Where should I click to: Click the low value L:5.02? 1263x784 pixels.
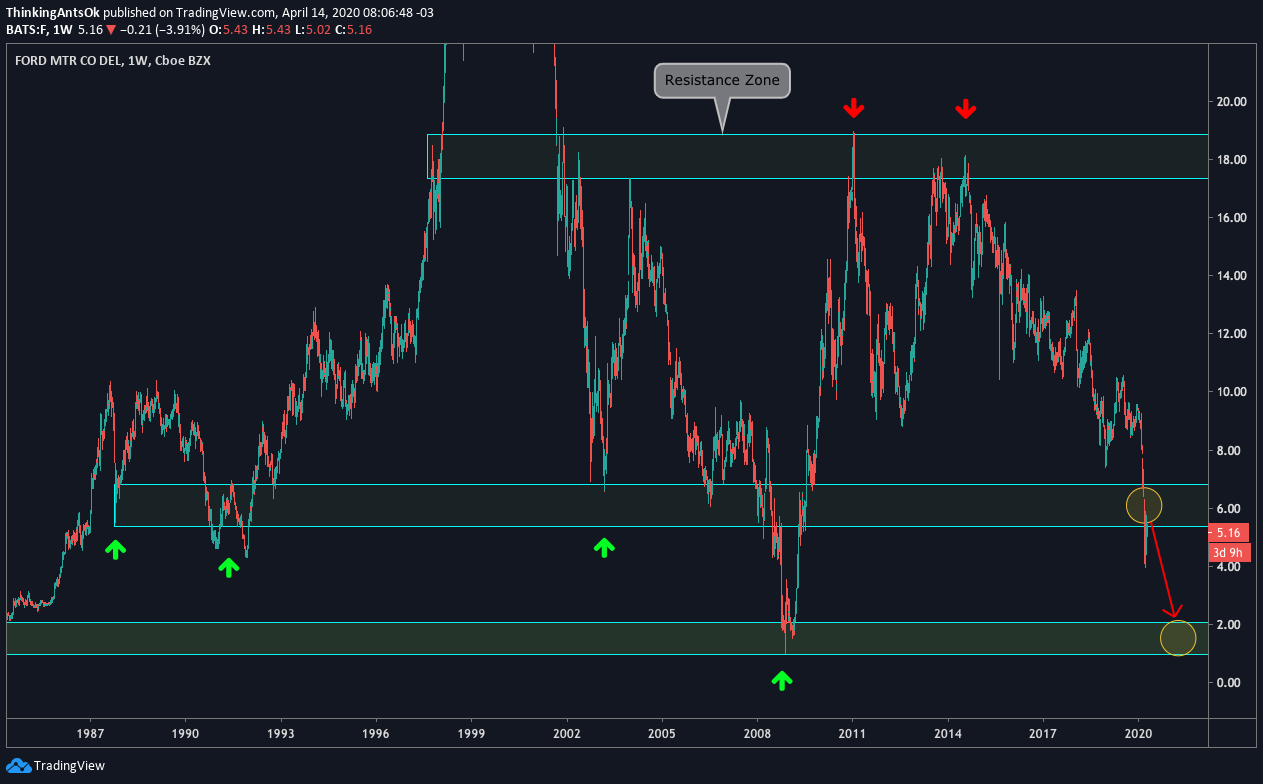tap(313, 30)
